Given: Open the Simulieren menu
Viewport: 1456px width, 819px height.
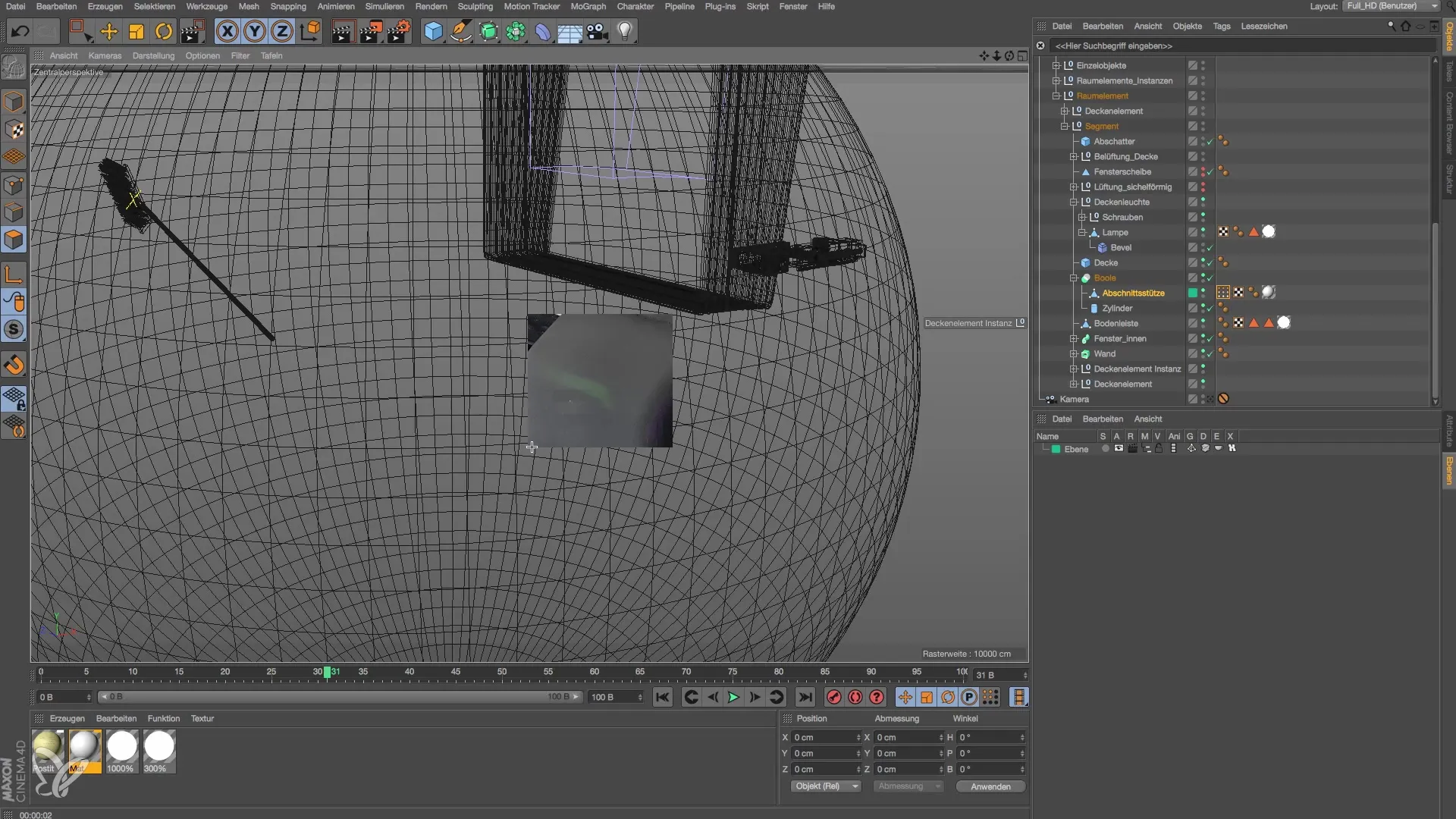Looking at the screenshot, I should click(x=384, y=6).
